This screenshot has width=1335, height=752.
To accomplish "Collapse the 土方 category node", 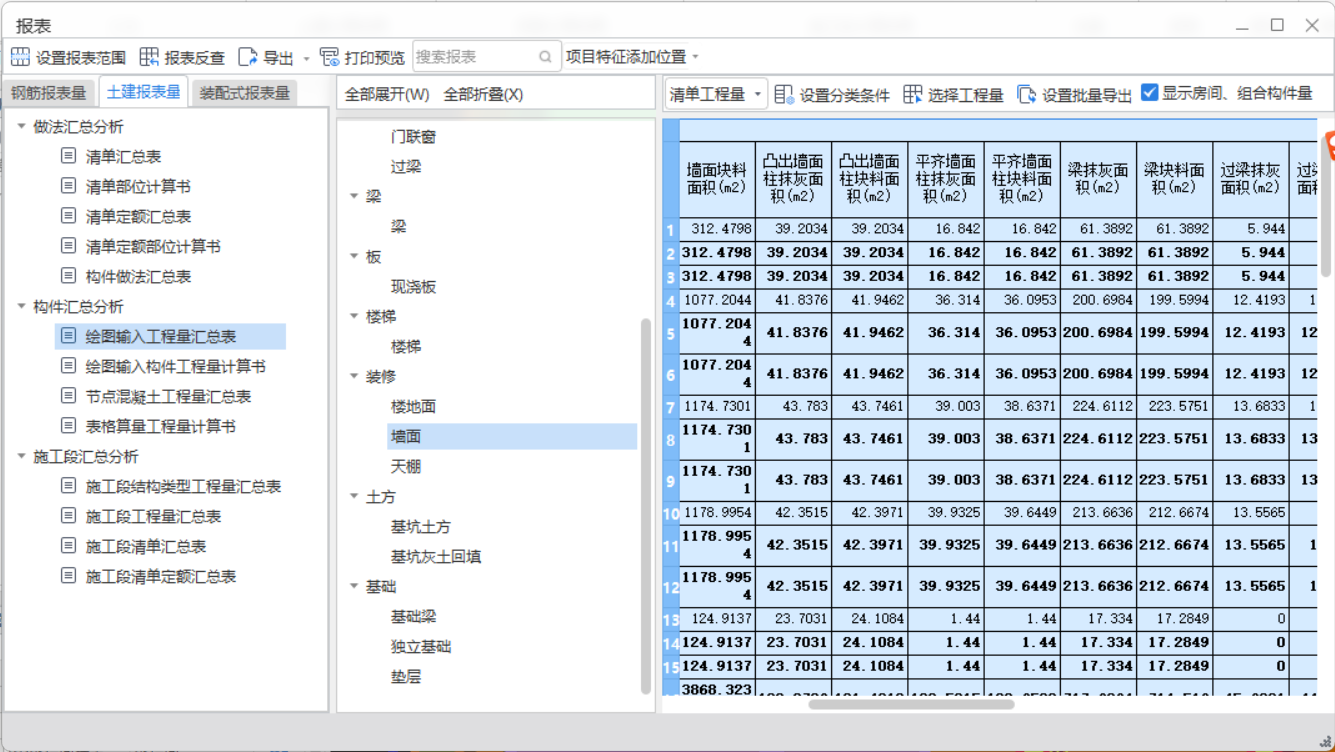I will coord(354,496).
